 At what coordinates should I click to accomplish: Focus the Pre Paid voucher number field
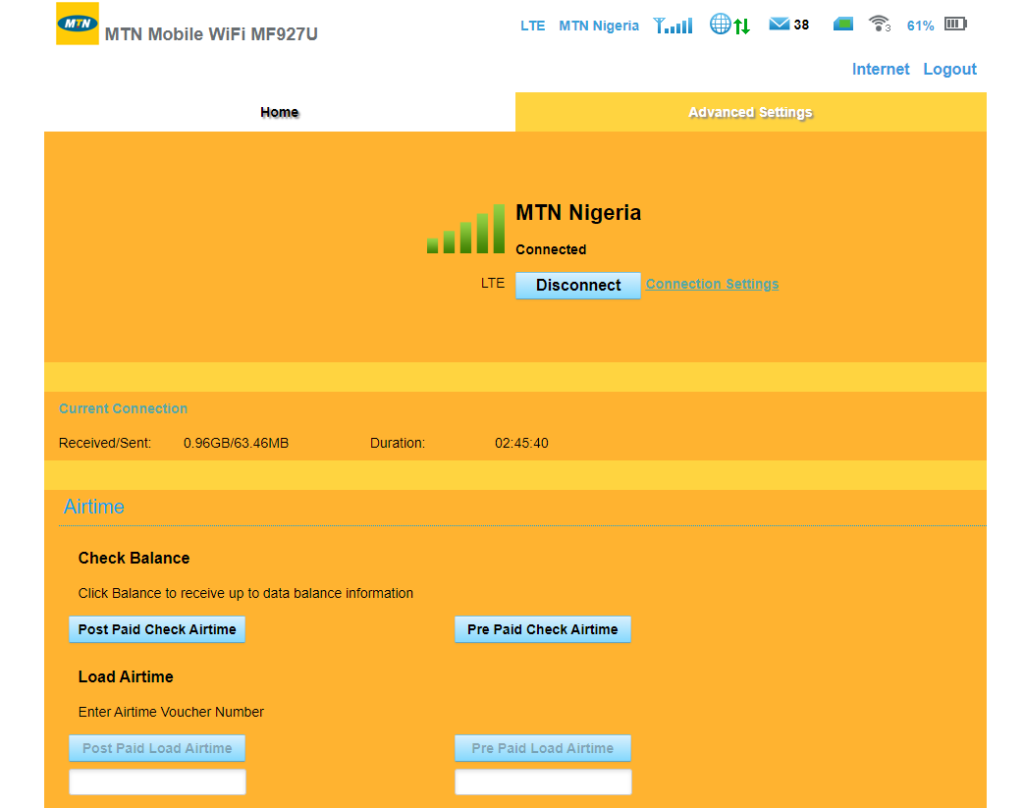pos(542,782)
